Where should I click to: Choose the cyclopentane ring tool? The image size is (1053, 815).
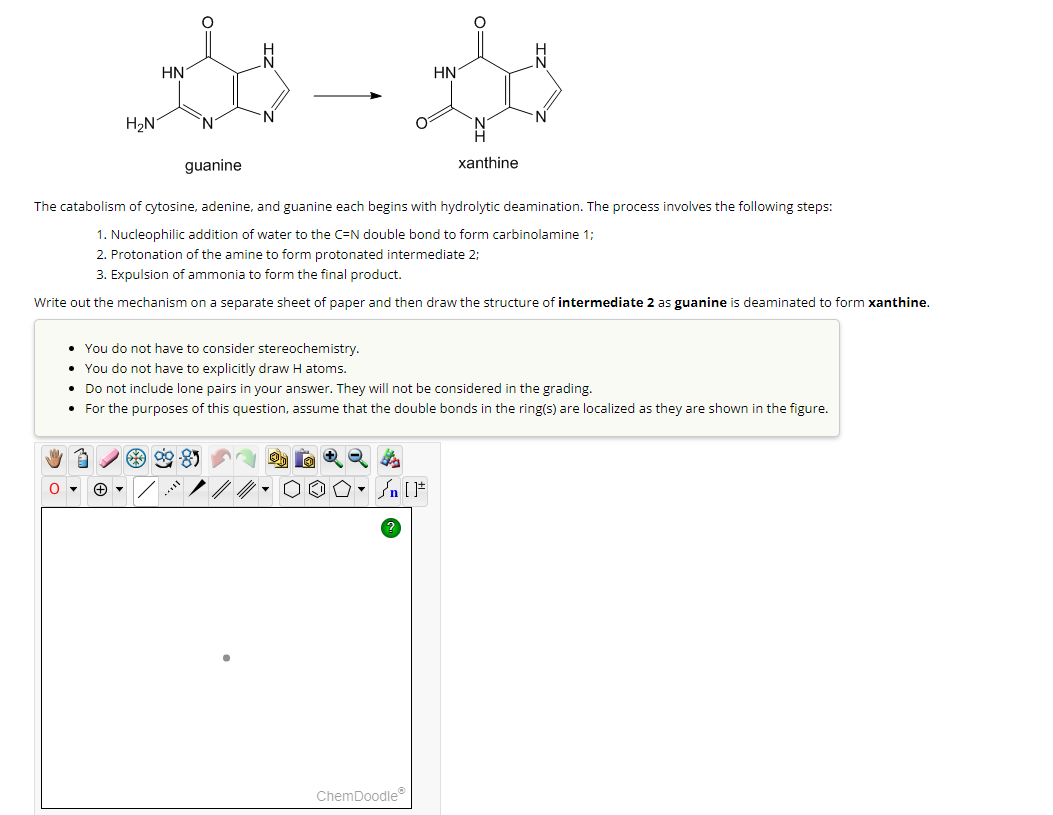click(340, 488)
